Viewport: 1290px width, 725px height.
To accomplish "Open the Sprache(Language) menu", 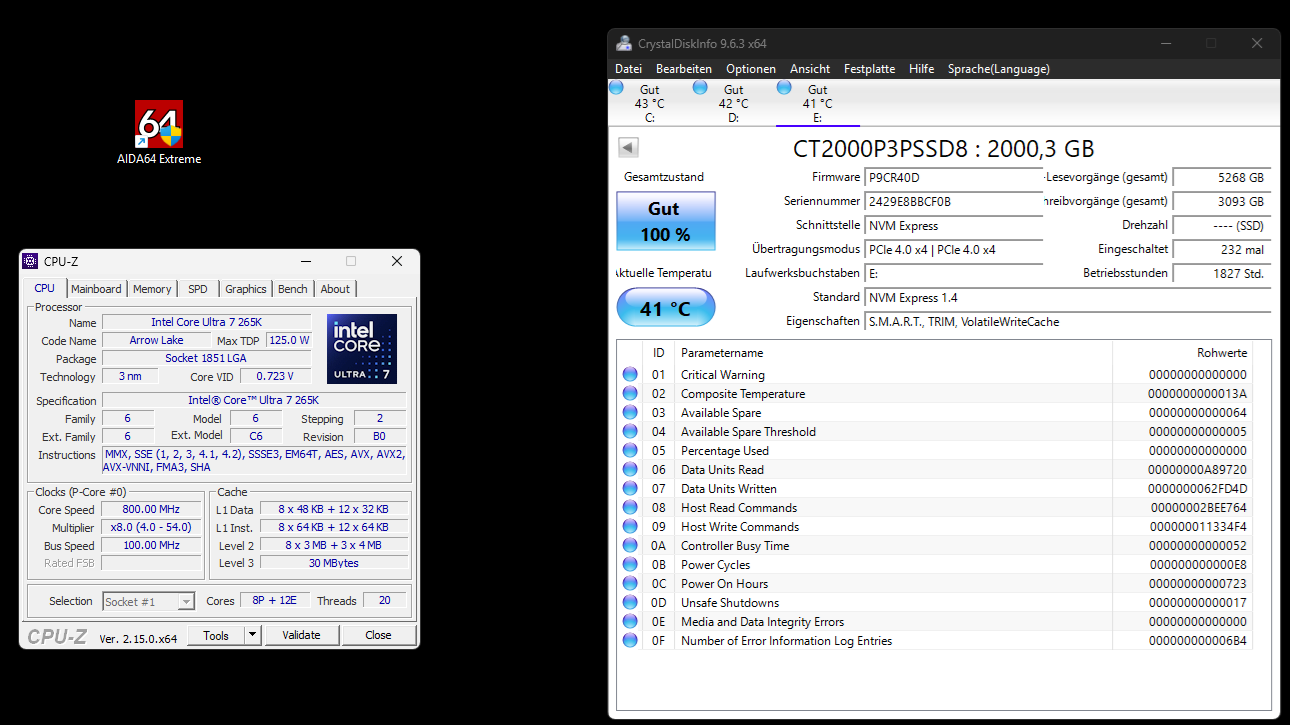I will [x=999, y=69].
